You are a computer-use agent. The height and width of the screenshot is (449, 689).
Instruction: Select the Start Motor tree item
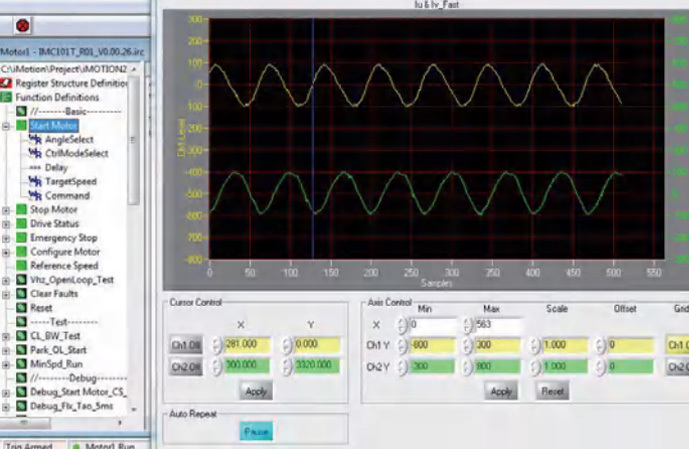54,126
